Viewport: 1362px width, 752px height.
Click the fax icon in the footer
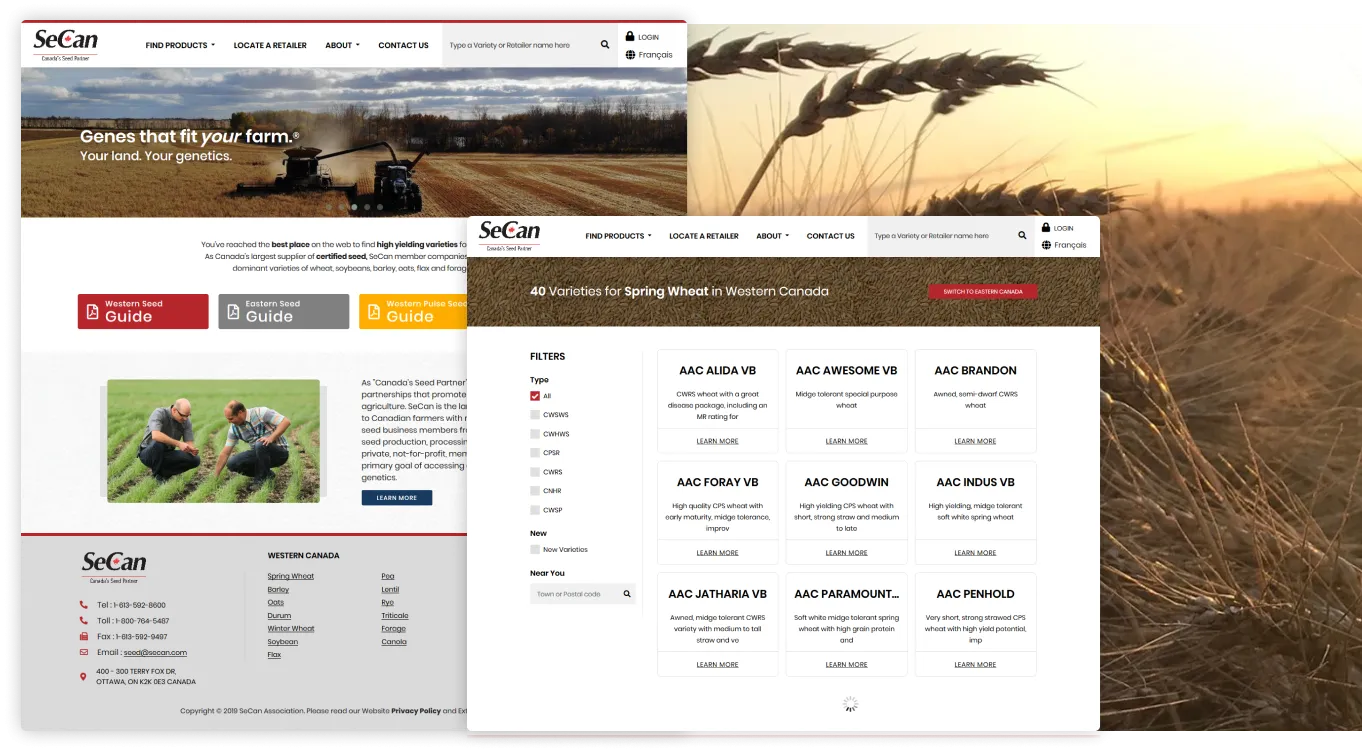[83, 637]
